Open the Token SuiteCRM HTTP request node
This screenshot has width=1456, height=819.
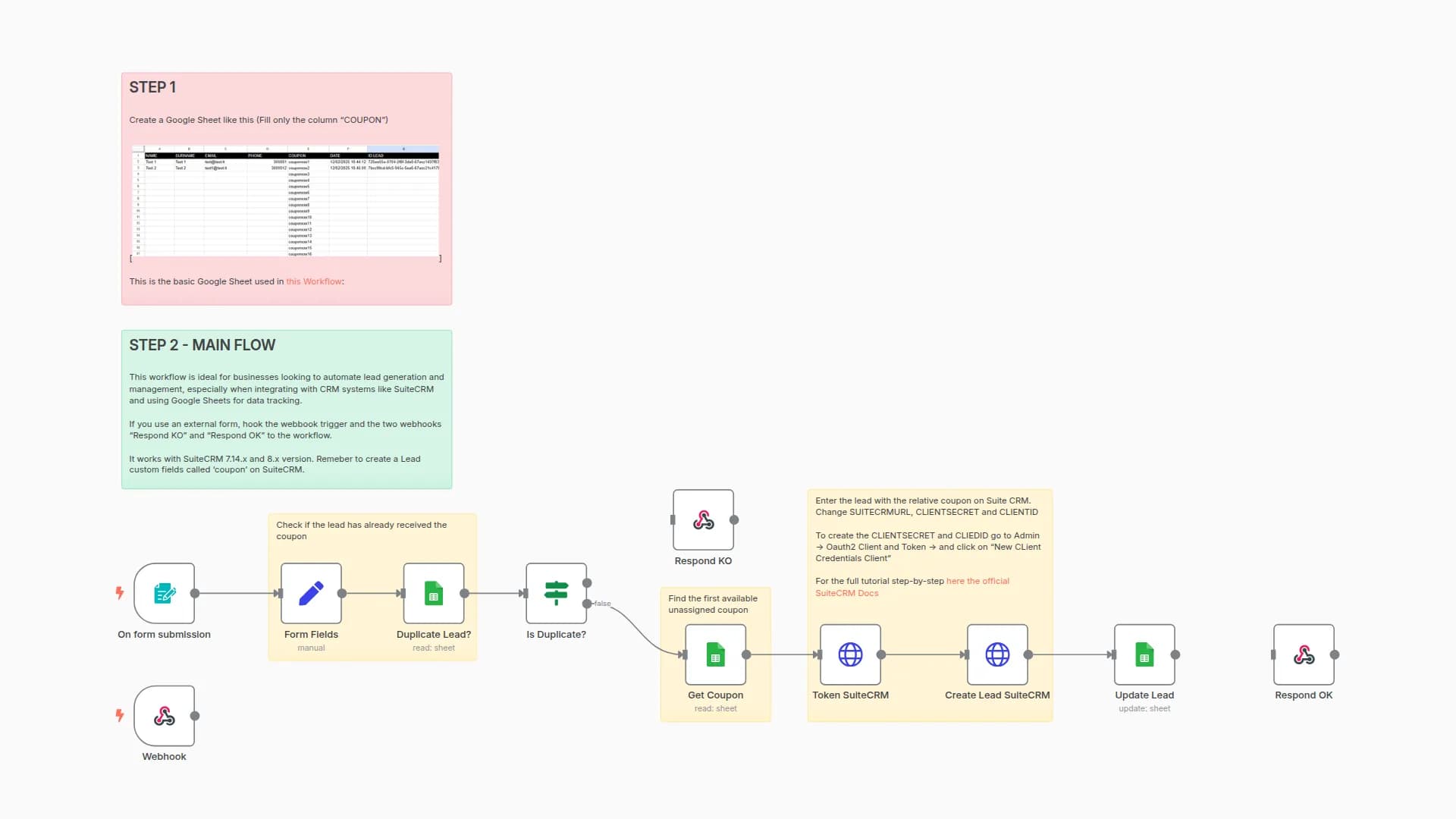coord(851,654)
